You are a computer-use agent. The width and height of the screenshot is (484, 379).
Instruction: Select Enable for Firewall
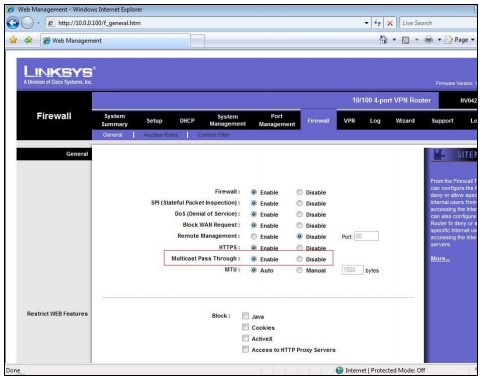[254, 192]
